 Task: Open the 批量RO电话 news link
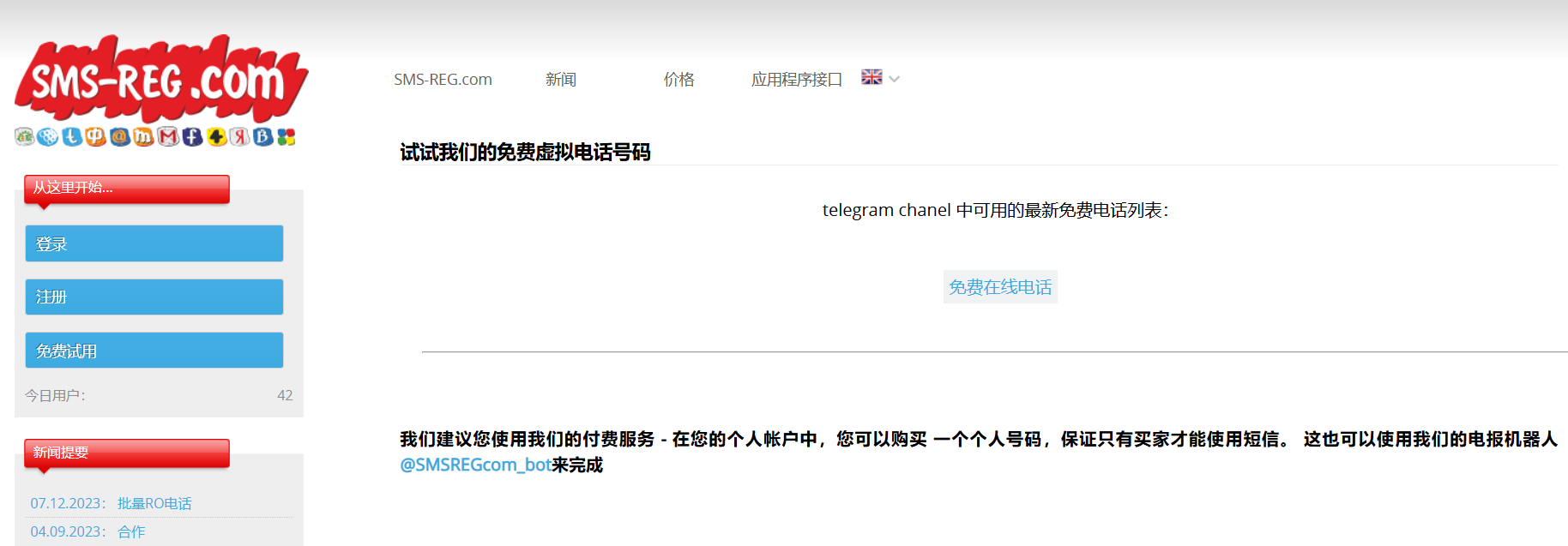tap(154, 503)
